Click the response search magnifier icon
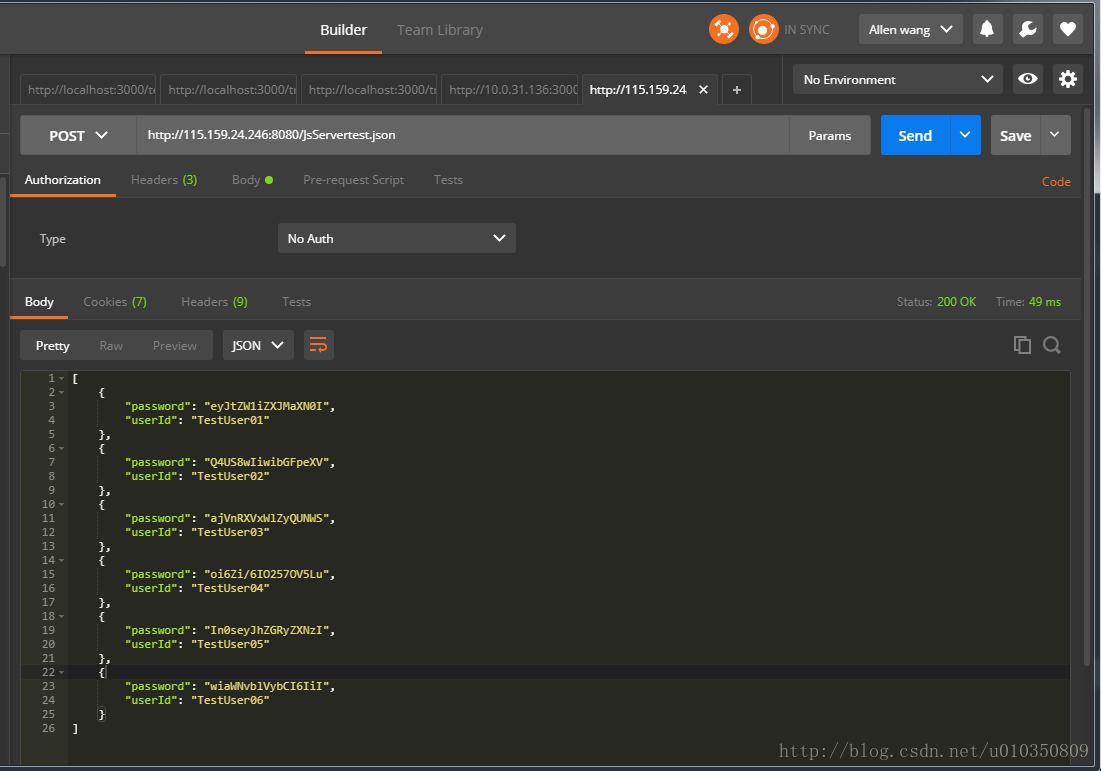The width and height of the screenshot is (1101, 771). [1052, 345]
